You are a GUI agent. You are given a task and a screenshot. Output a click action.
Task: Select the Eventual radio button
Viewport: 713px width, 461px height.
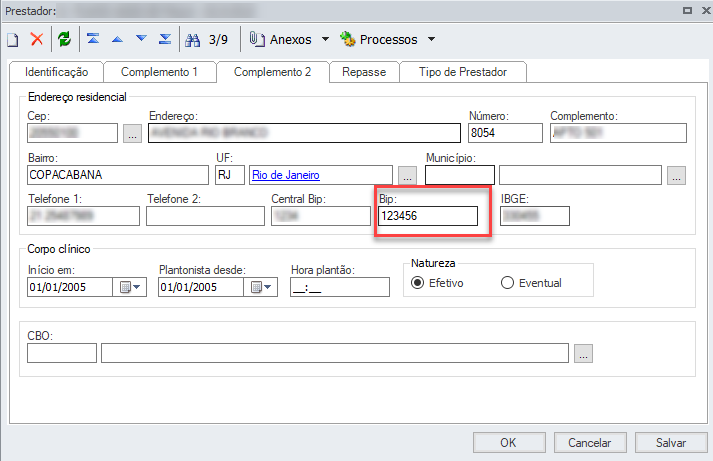tap(507, 283)
